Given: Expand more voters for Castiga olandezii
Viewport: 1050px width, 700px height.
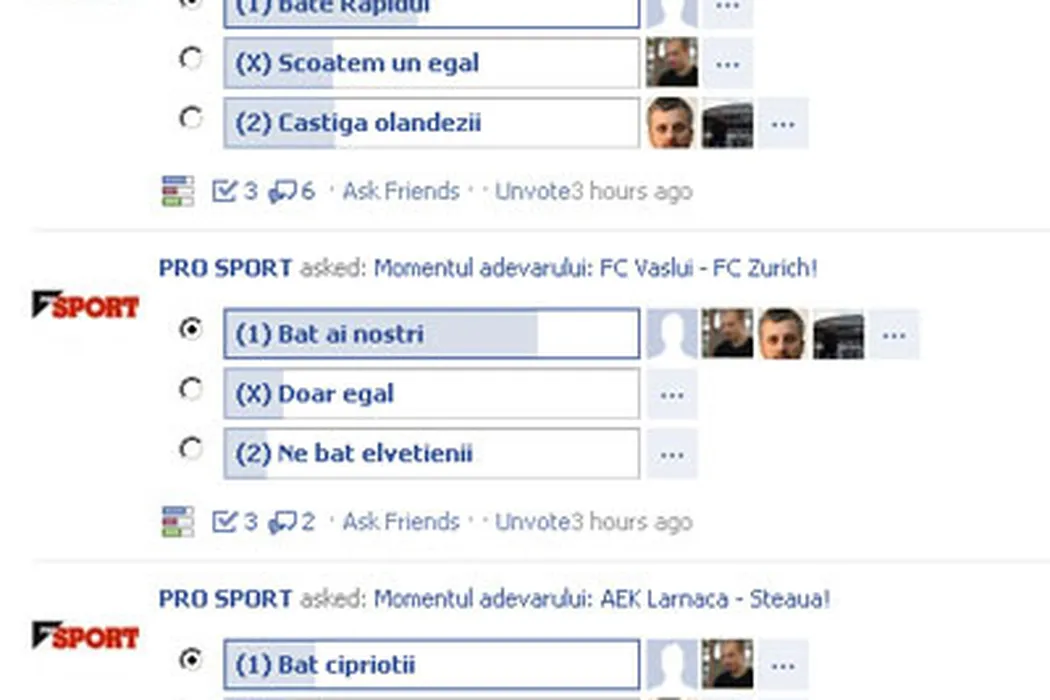Looking at the screenshot, I should coord(783,123).
